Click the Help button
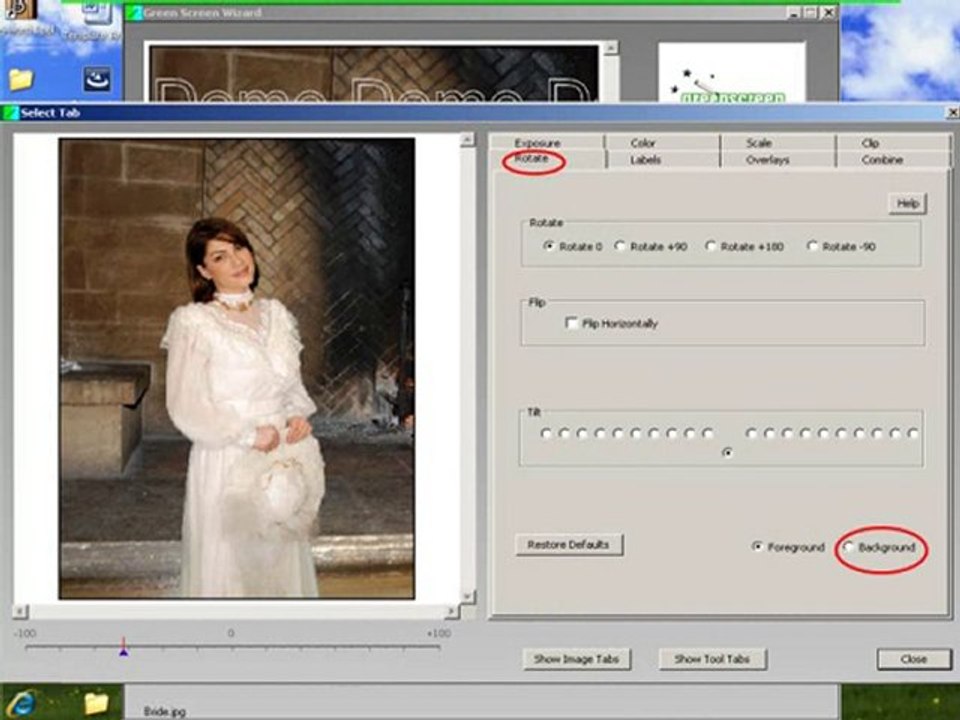 (907, 203)
